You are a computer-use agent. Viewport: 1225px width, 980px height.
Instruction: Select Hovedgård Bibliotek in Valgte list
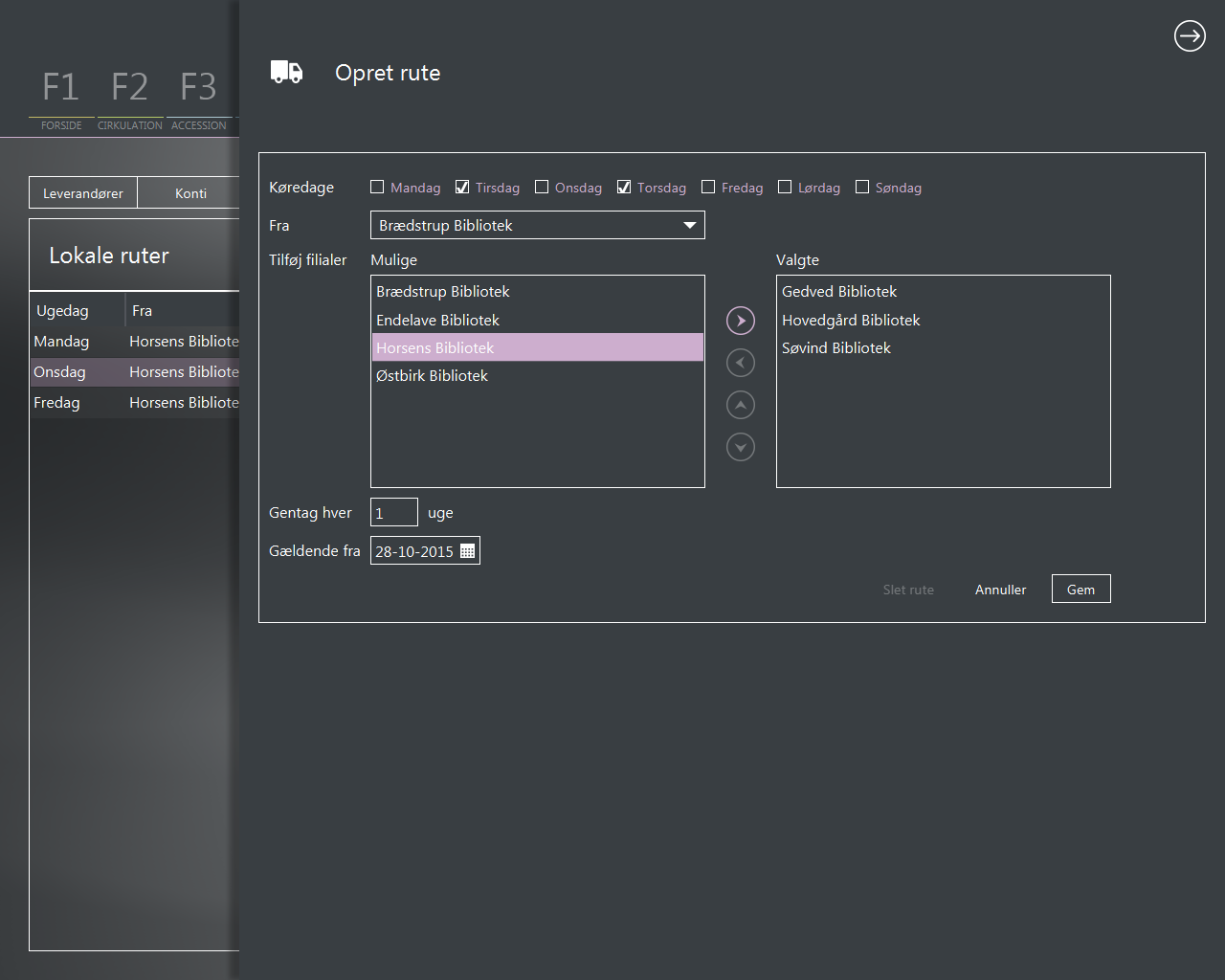pos(943,320)
